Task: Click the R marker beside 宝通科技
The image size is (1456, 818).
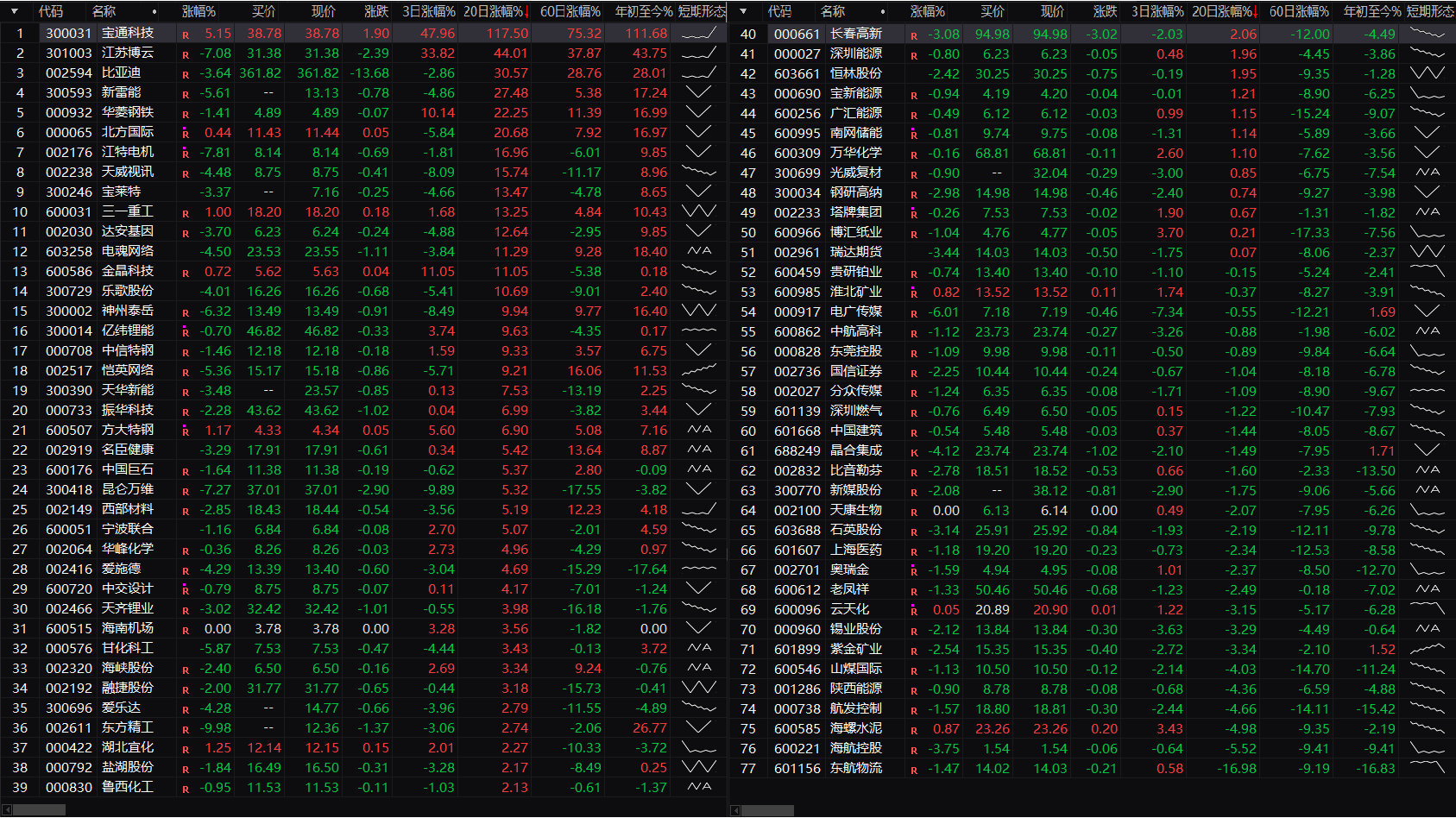Action: tap(186, 35)
